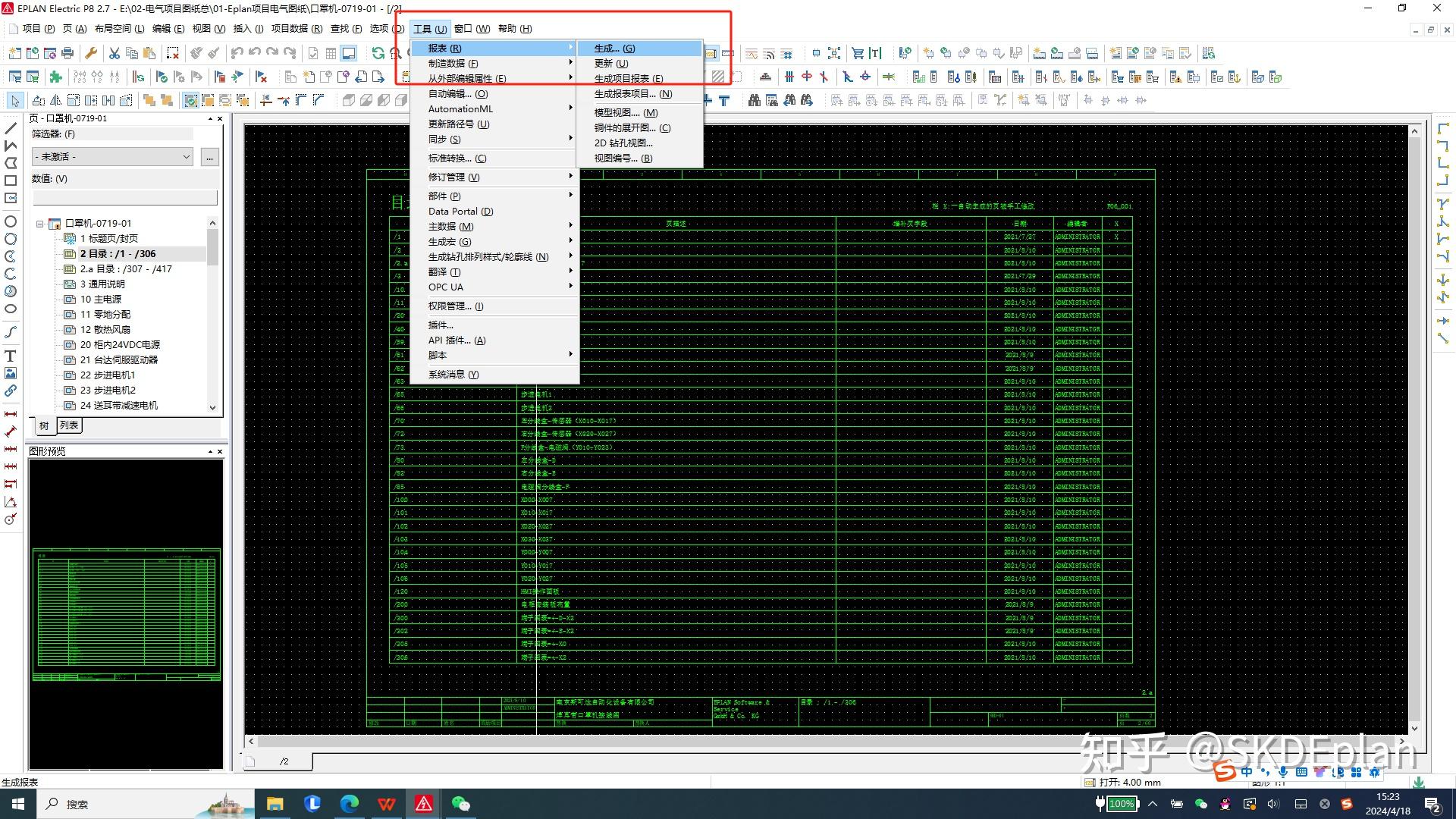
Task: Select the ellipse drawing tool
Action: (x=11, y=309)
